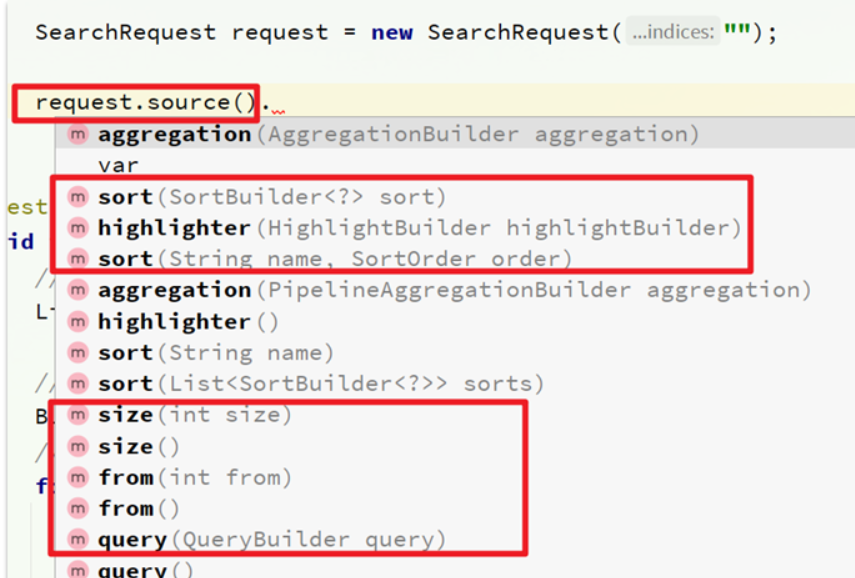Click method icon next to sort(String name, SortOrder order)
The height and width of the screenshot is (578, 855).
click(x=78, y=258)
